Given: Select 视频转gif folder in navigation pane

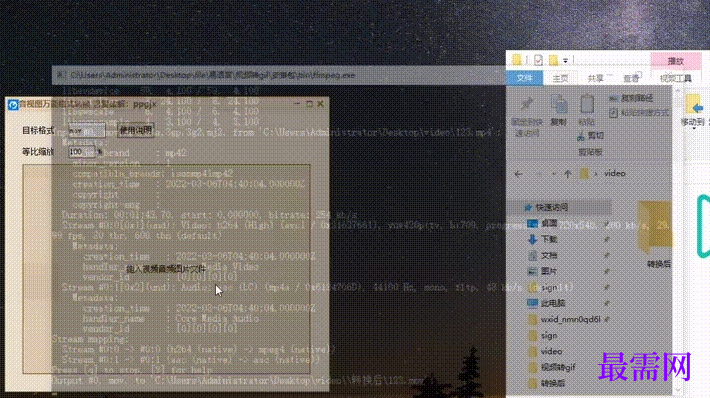Looking at the screenshot, I should [x=557, y=367].
